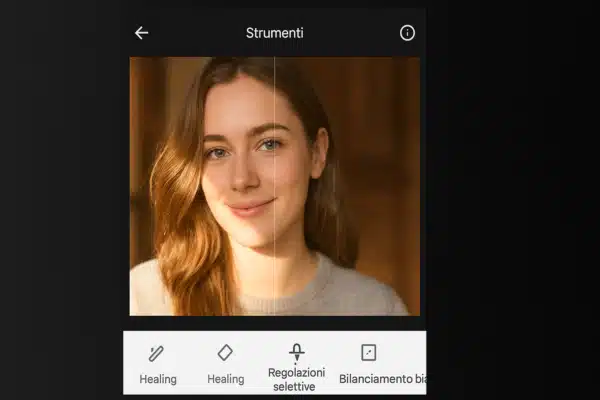Tap the Bilanciamento bianco label

(x=382, y=379)
